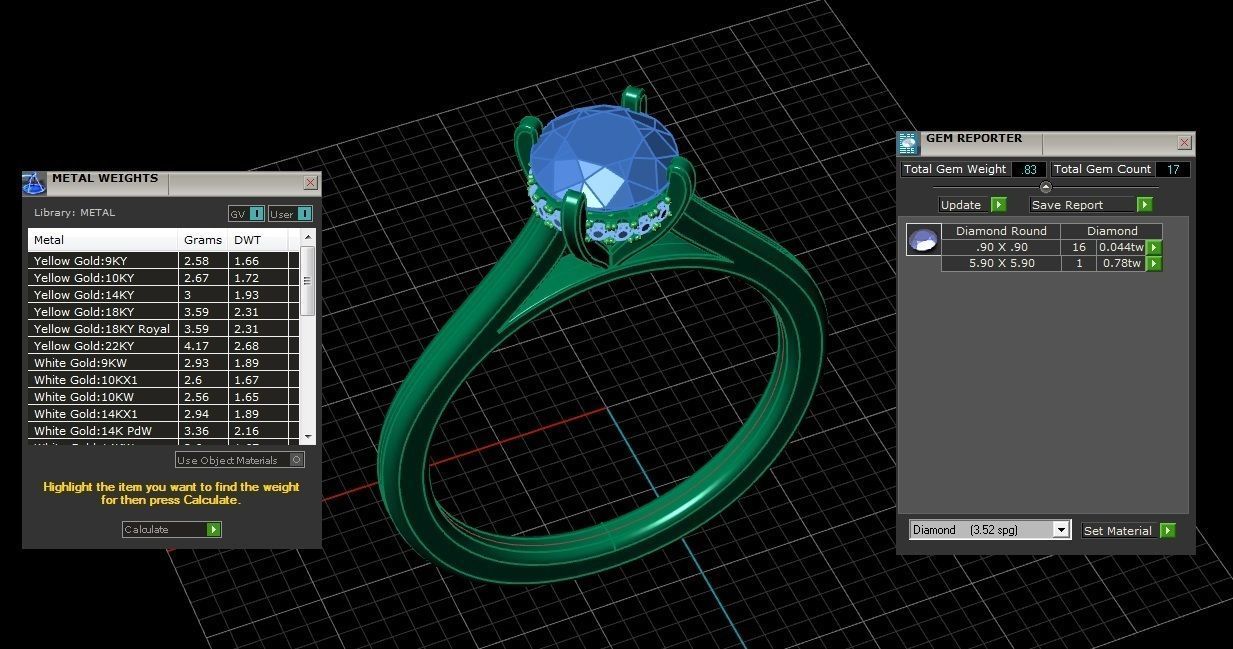Select the Yellow Gold:14KY row
Image resolution: width=1233 pixels, height=649 pixels.
pos(164,295)
